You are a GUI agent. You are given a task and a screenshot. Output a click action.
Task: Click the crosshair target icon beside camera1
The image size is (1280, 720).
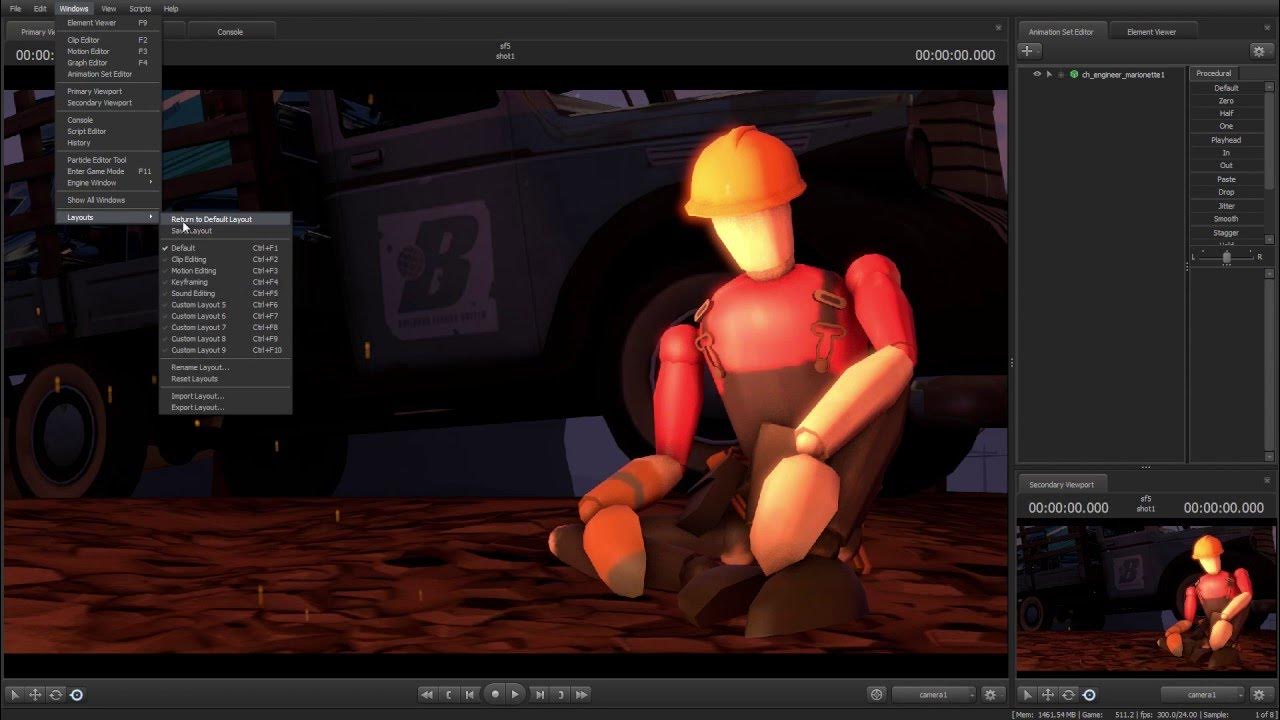point(877,694)
